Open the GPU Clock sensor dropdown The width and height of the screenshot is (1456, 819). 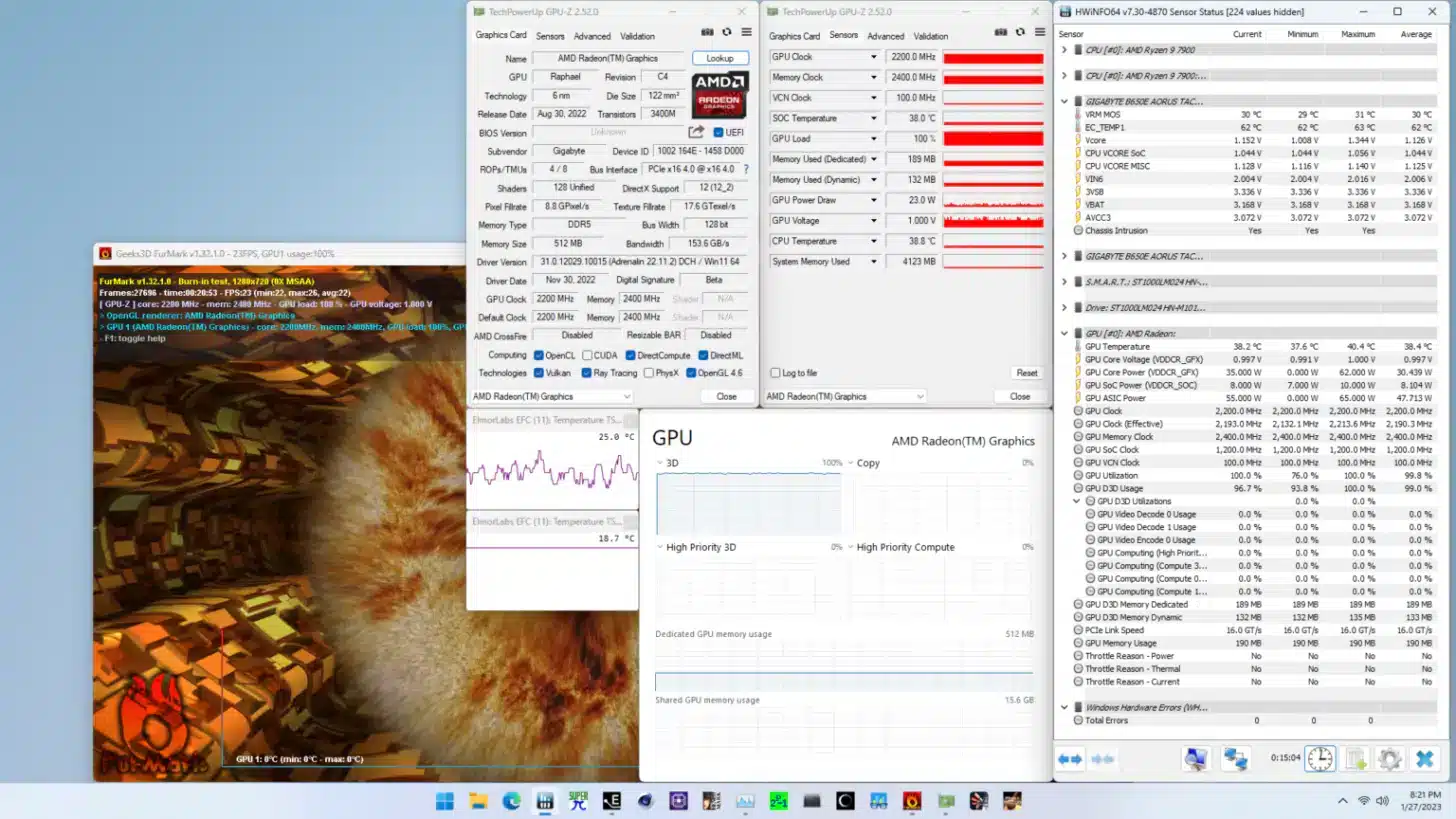873,57
